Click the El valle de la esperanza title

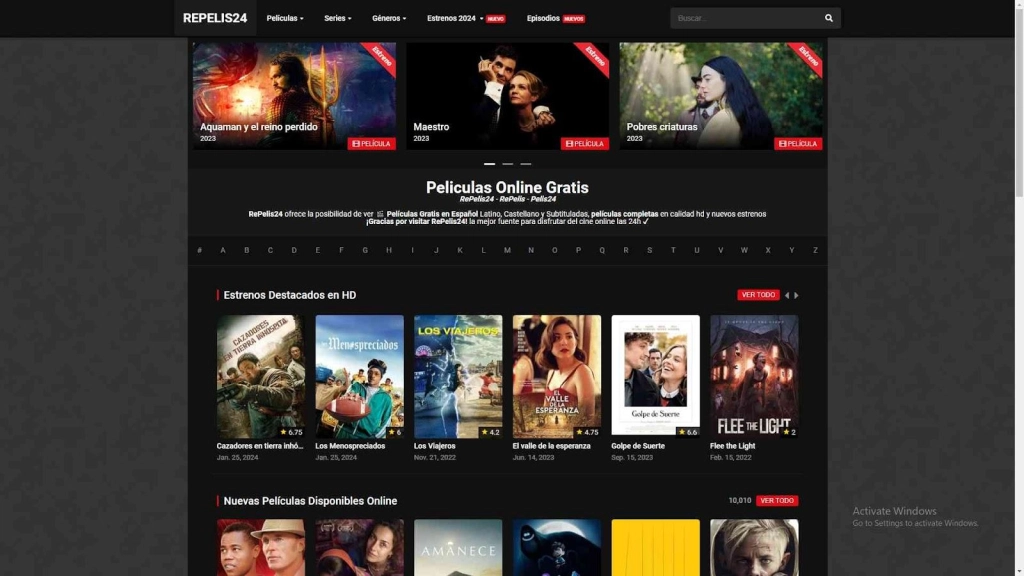[x=551, y=446]
